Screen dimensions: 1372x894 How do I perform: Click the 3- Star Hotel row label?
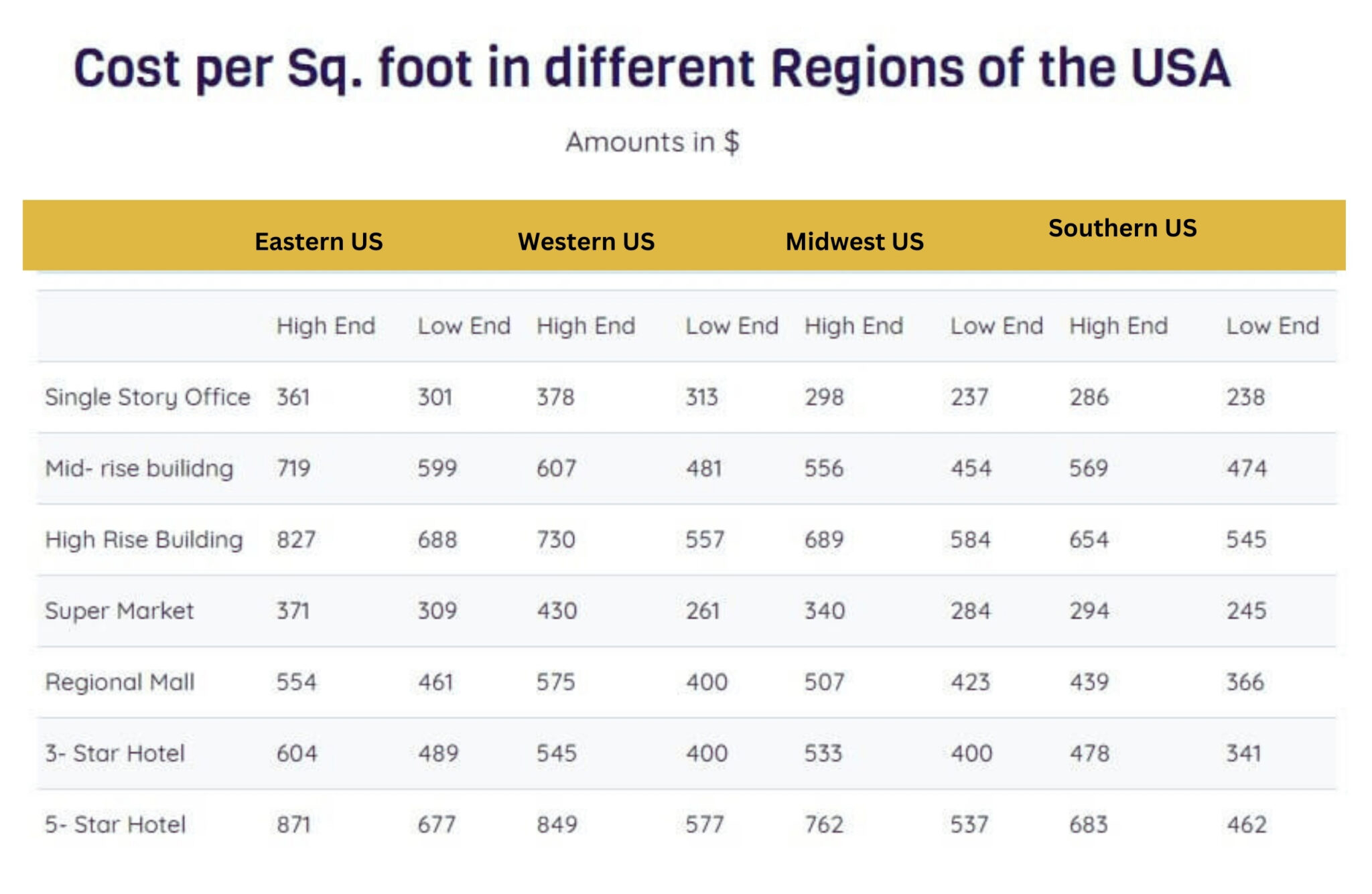point(115,753)
